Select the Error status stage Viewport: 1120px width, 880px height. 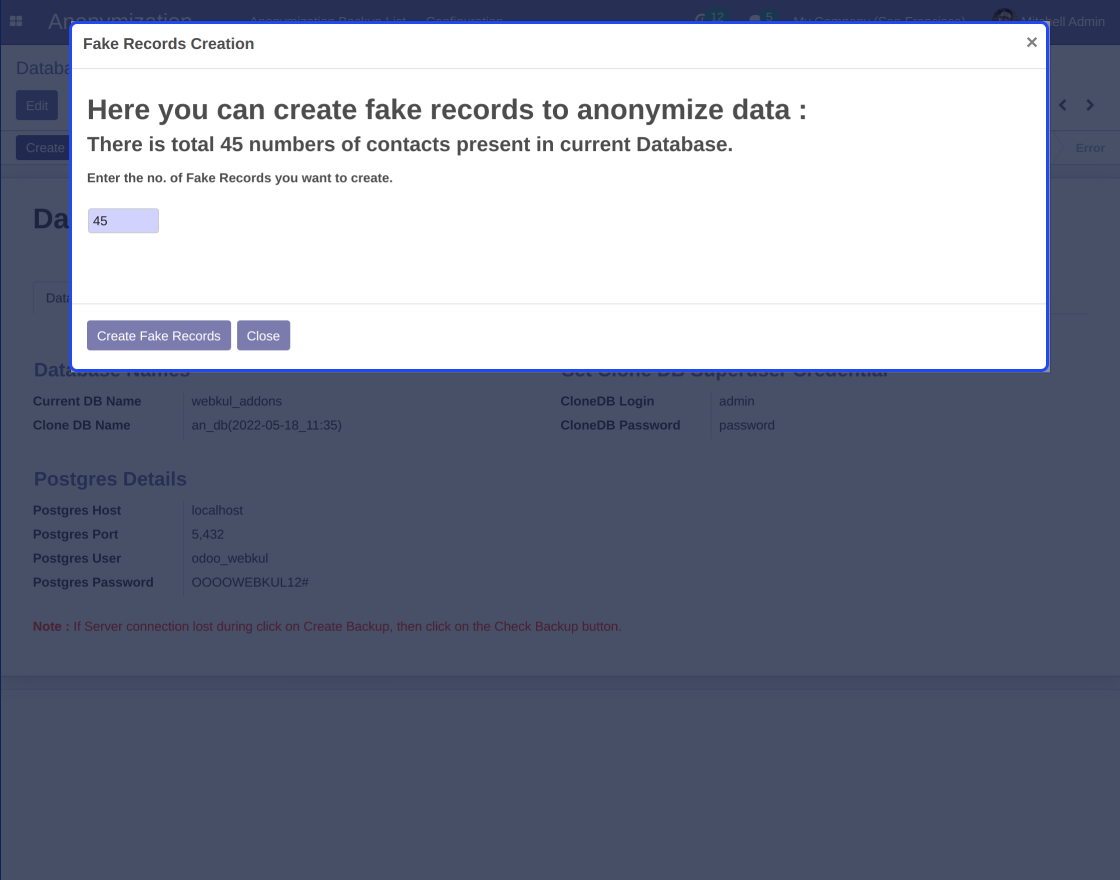[x=1090, y=148]
